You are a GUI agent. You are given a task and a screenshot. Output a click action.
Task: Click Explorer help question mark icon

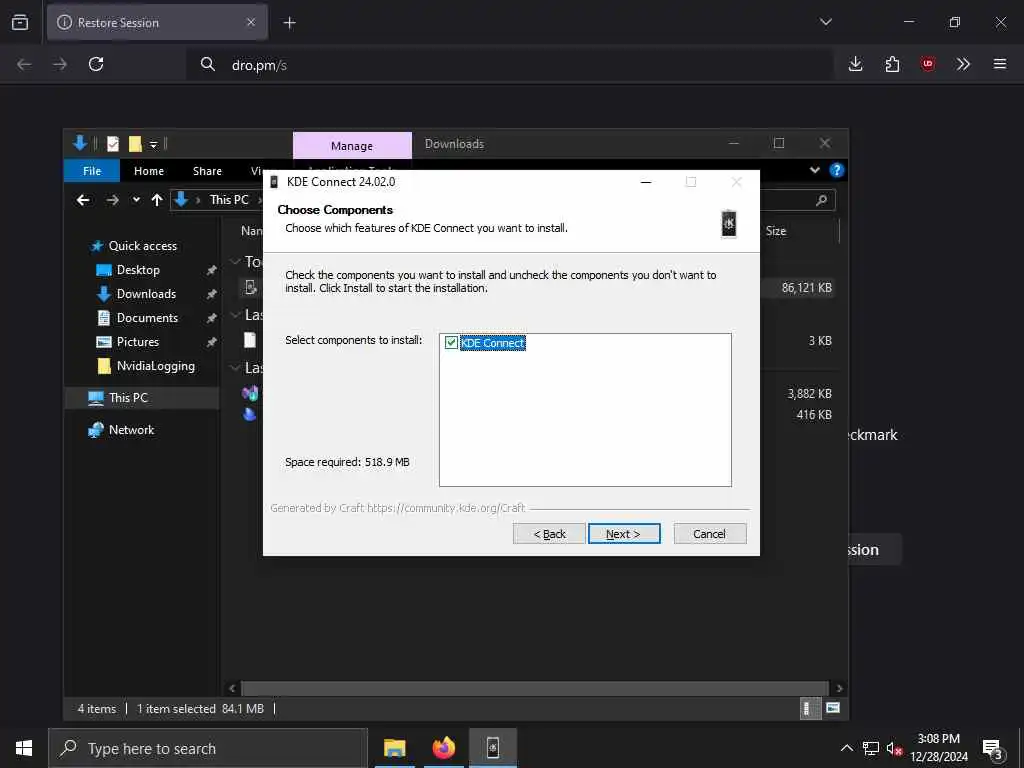pyautogui.click(x=836, y=170)
